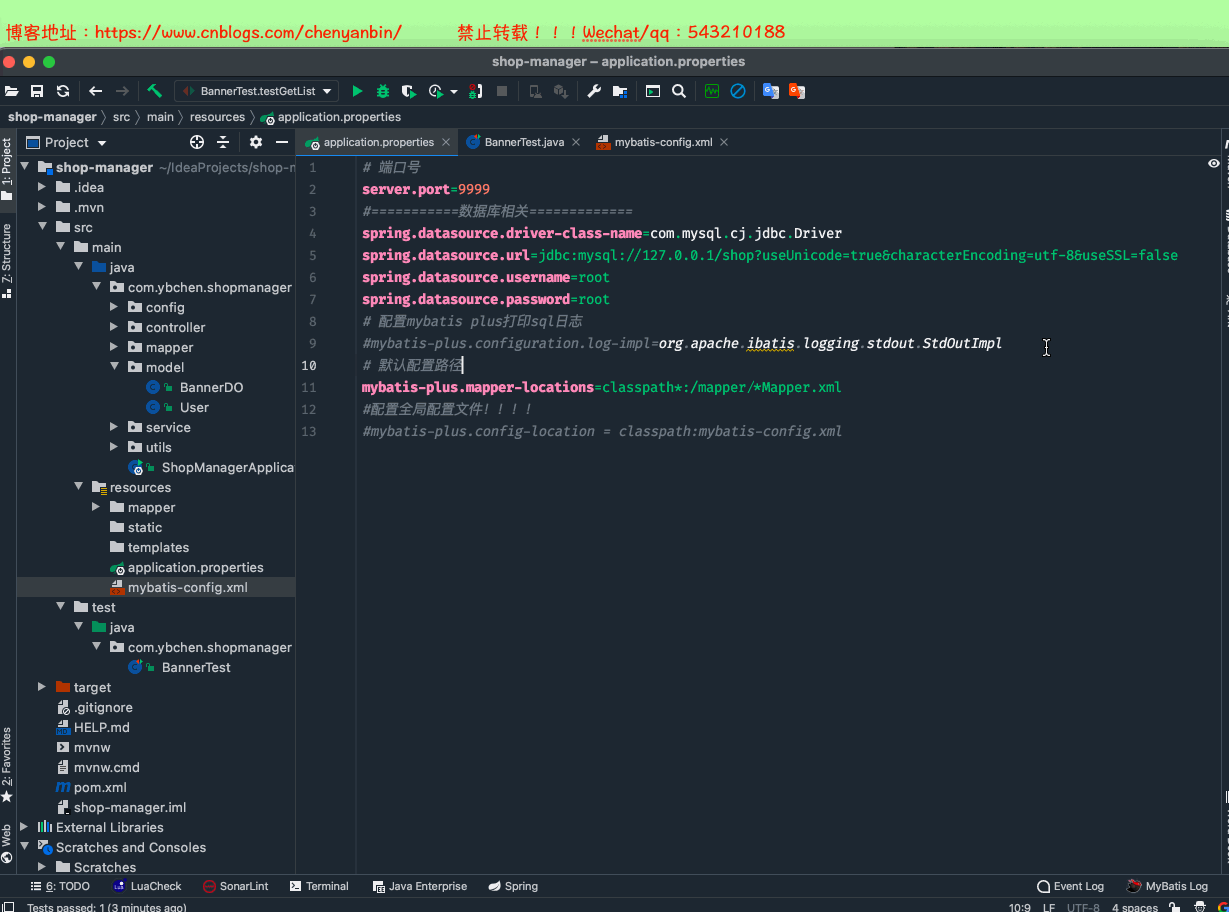
Task: Open the Spring tool window
Action: [513, 886]
